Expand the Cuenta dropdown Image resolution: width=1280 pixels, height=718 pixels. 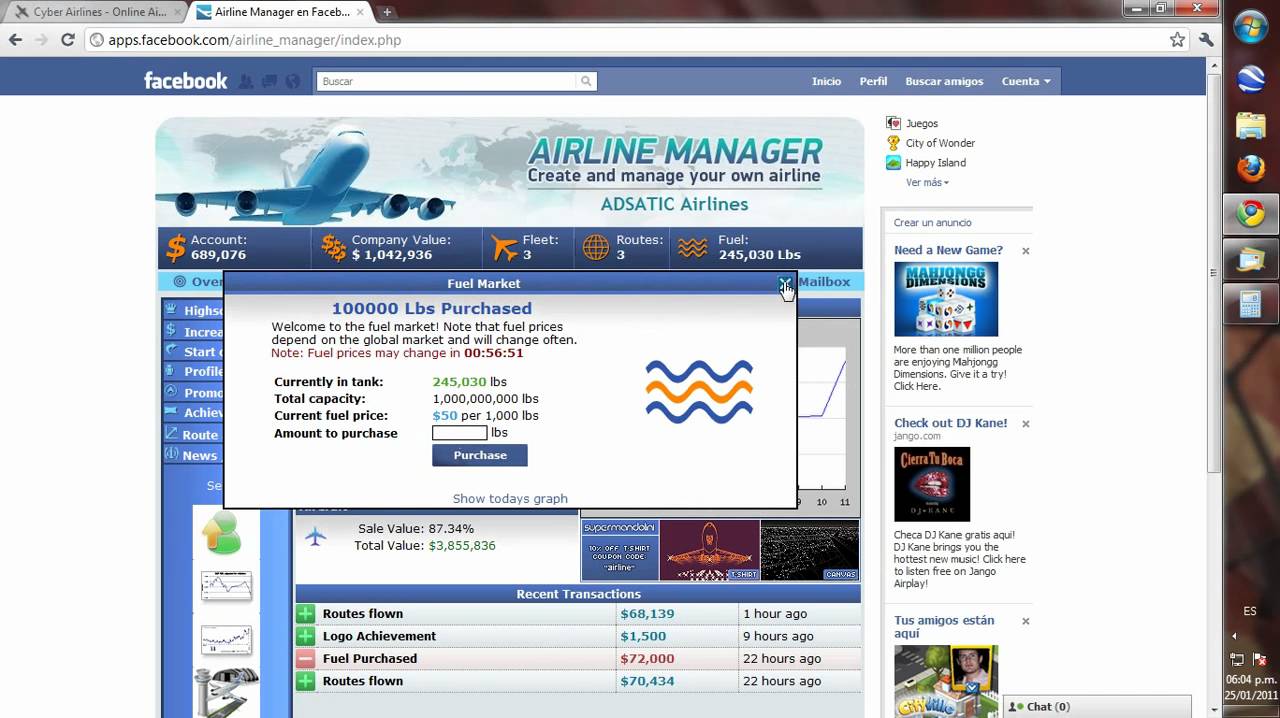pyautogui.click(x=1026, y=81)
